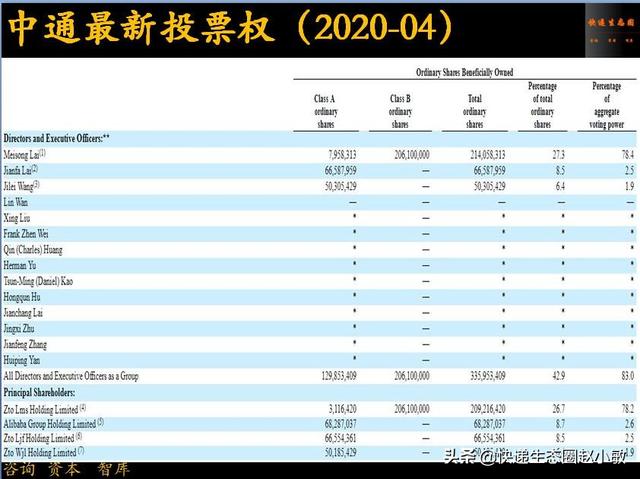Screen dimensions: 640x479
Task: Click Meisong Lai's total 214,058,313
Action: (x=488, y=155)
